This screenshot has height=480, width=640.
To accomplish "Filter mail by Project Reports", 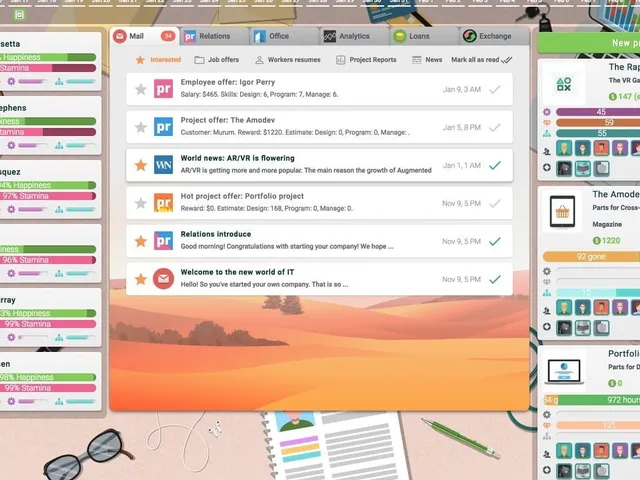I will point(366,60).
